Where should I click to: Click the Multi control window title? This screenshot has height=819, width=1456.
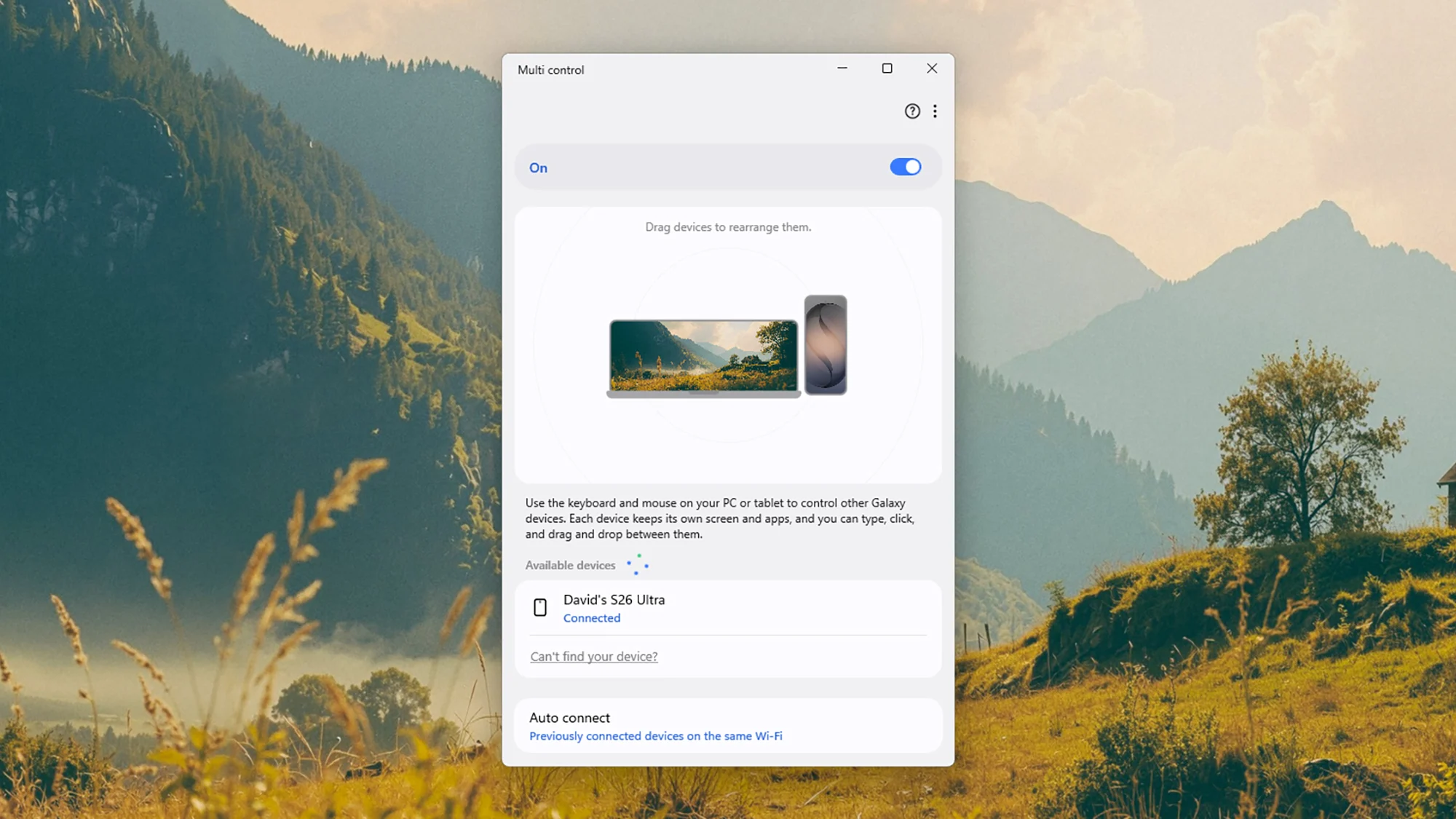[550, 70]
